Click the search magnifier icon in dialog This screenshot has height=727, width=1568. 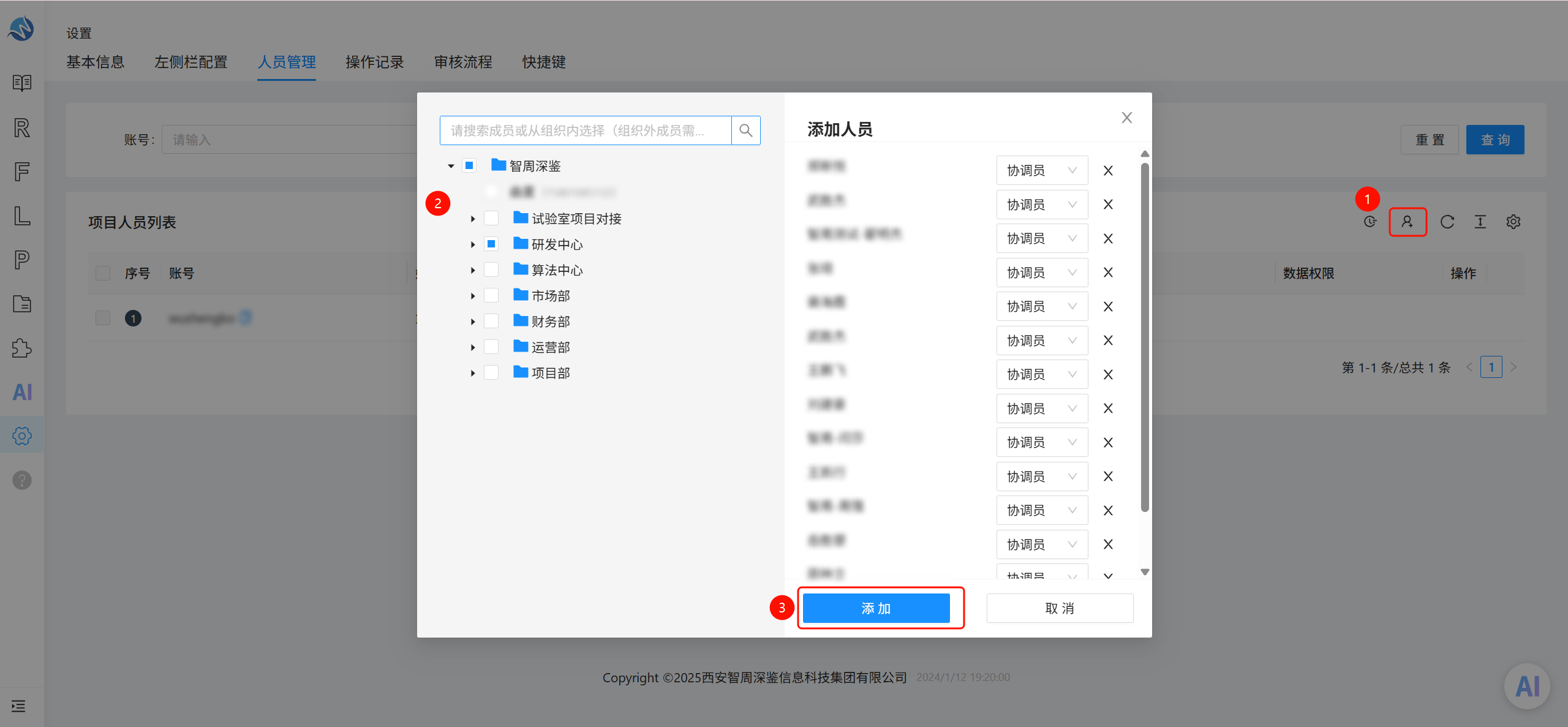coord(745,130)
